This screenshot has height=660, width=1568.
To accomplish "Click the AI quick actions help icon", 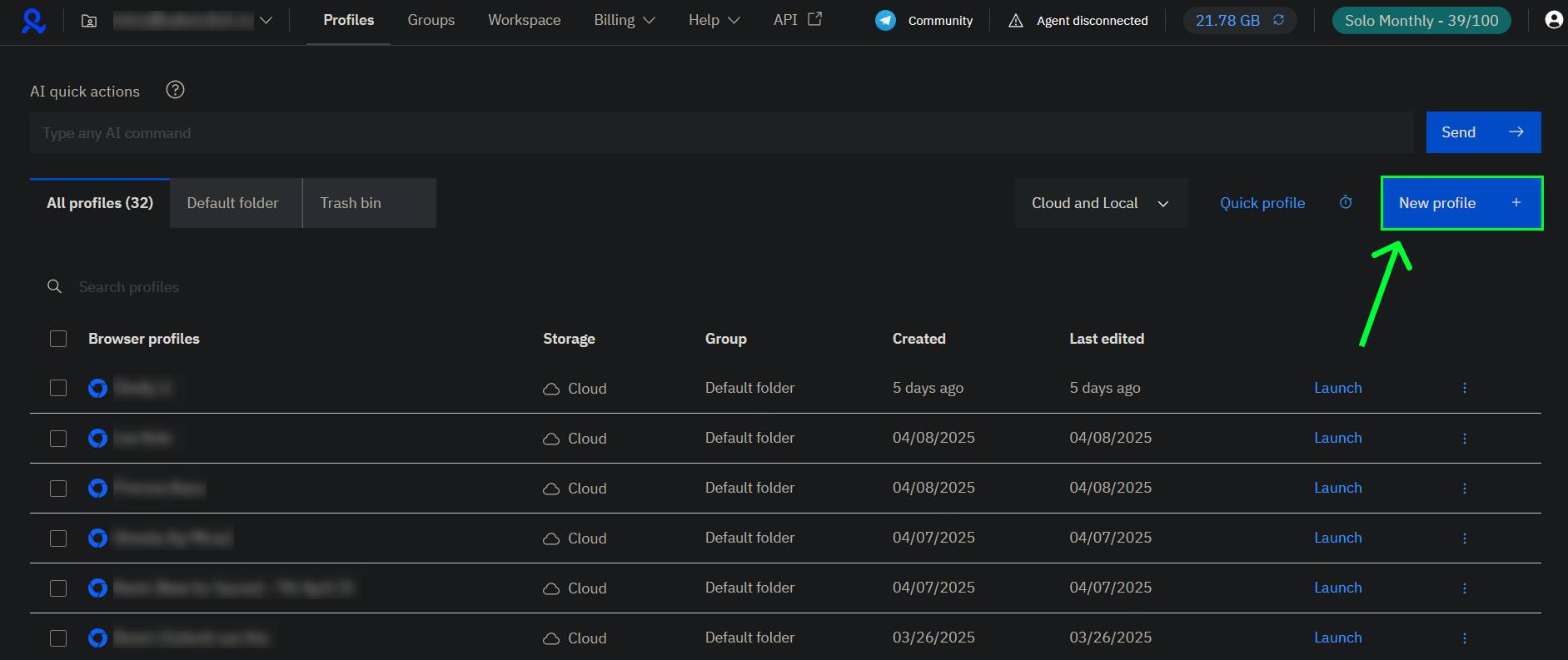I will (x=175, y=90).
